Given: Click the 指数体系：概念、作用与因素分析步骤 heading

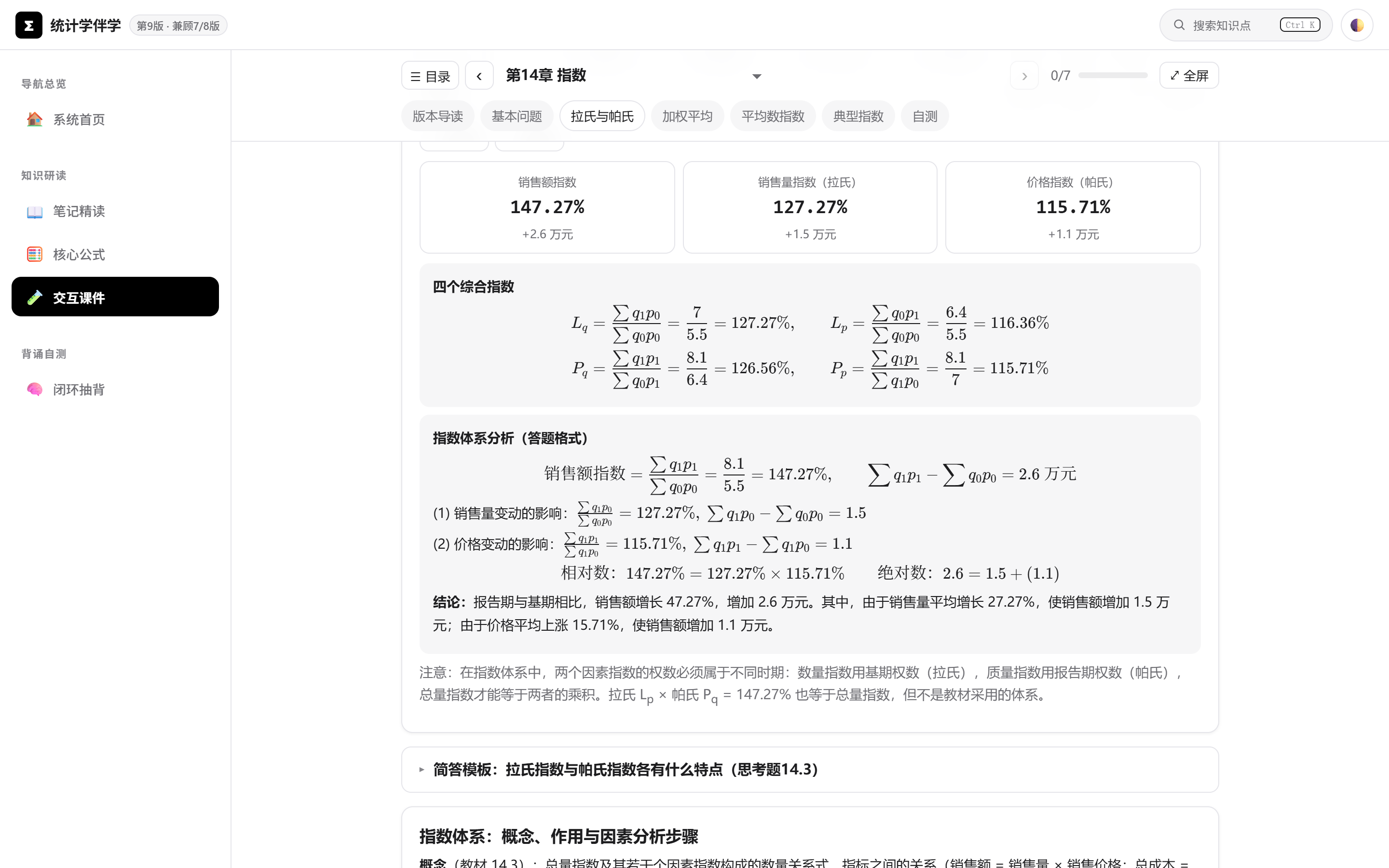Looking at the screenshot, I should tap(558, 836).
